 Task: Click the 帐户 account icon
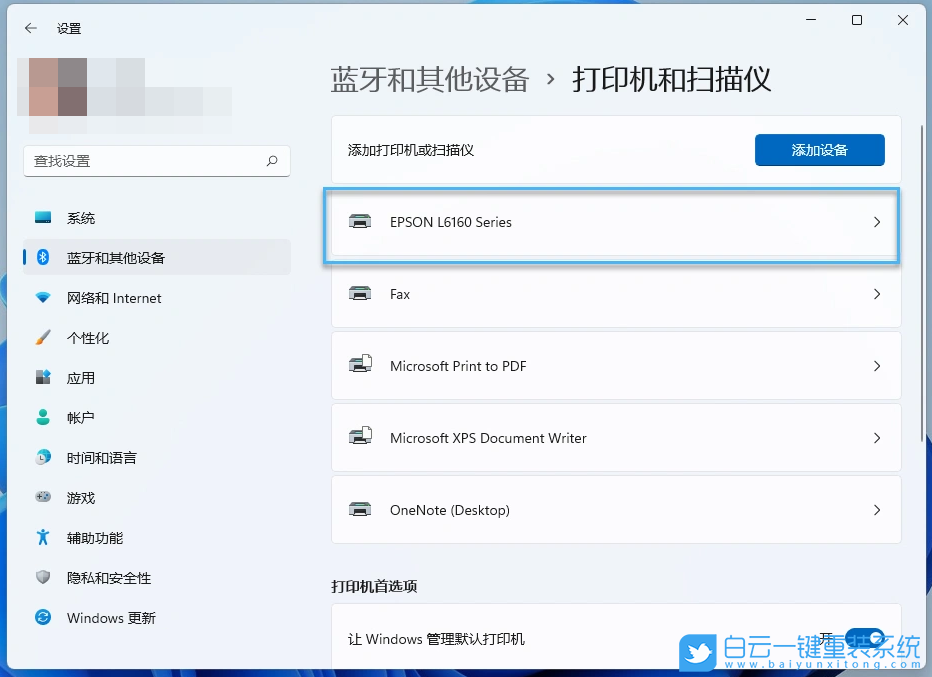point(41,417)
